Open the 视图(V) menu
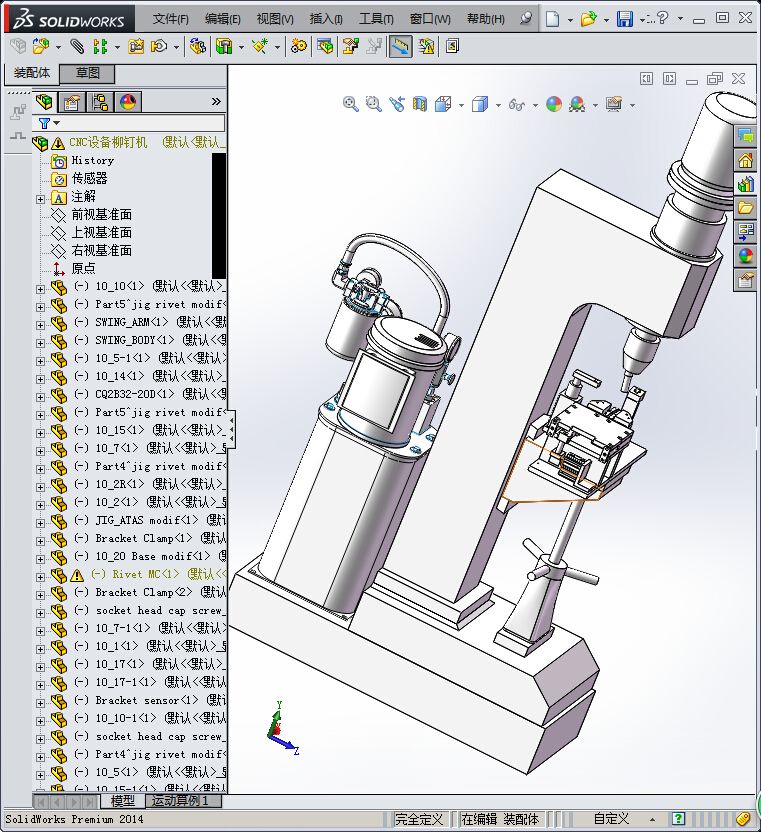 275,19
